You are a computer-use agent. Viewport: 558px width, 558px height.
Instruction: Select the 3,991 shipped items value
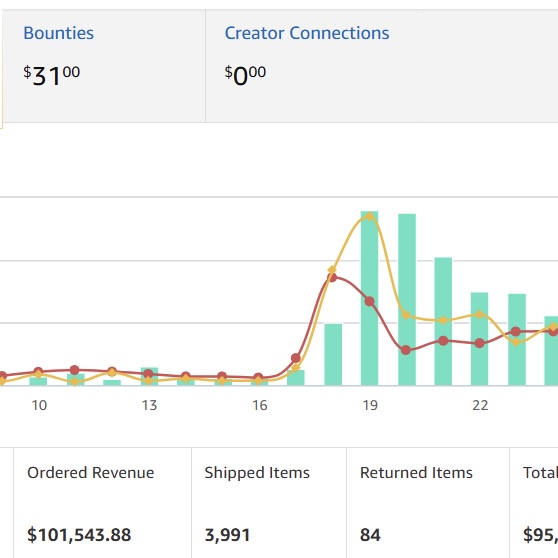227,535
